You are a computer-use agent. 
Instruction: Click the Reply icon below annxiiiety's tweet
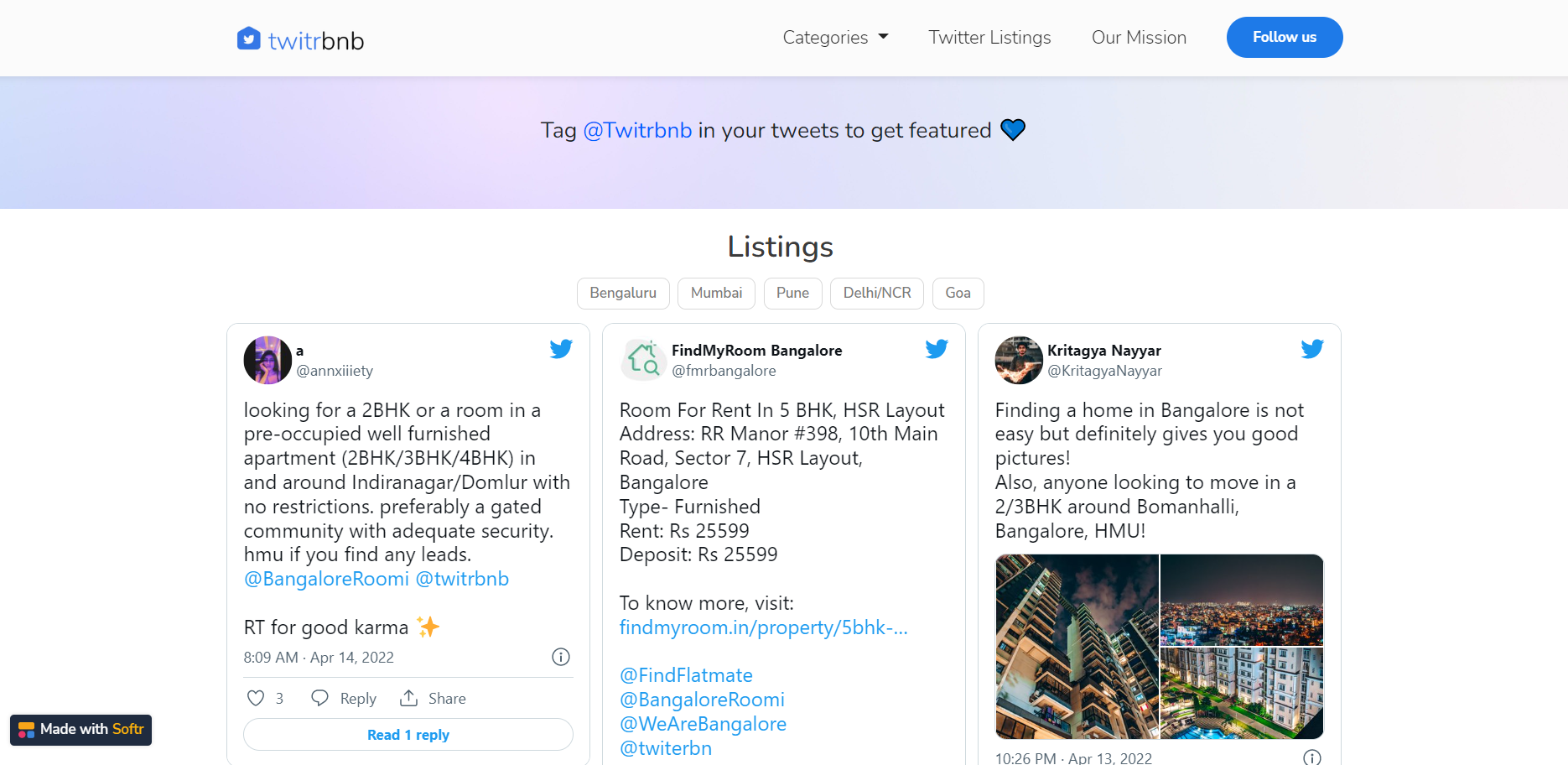(x=319, y=697)
